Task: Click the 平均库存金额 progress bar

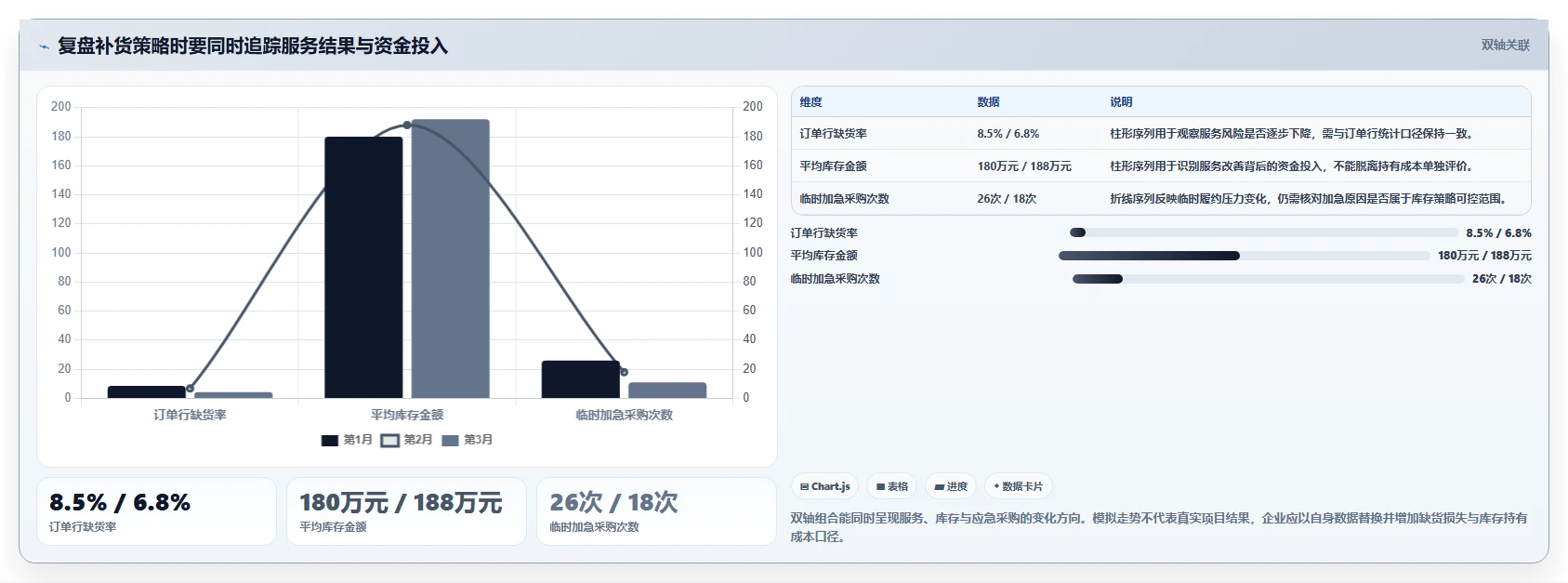Action: click(1244, 256)
